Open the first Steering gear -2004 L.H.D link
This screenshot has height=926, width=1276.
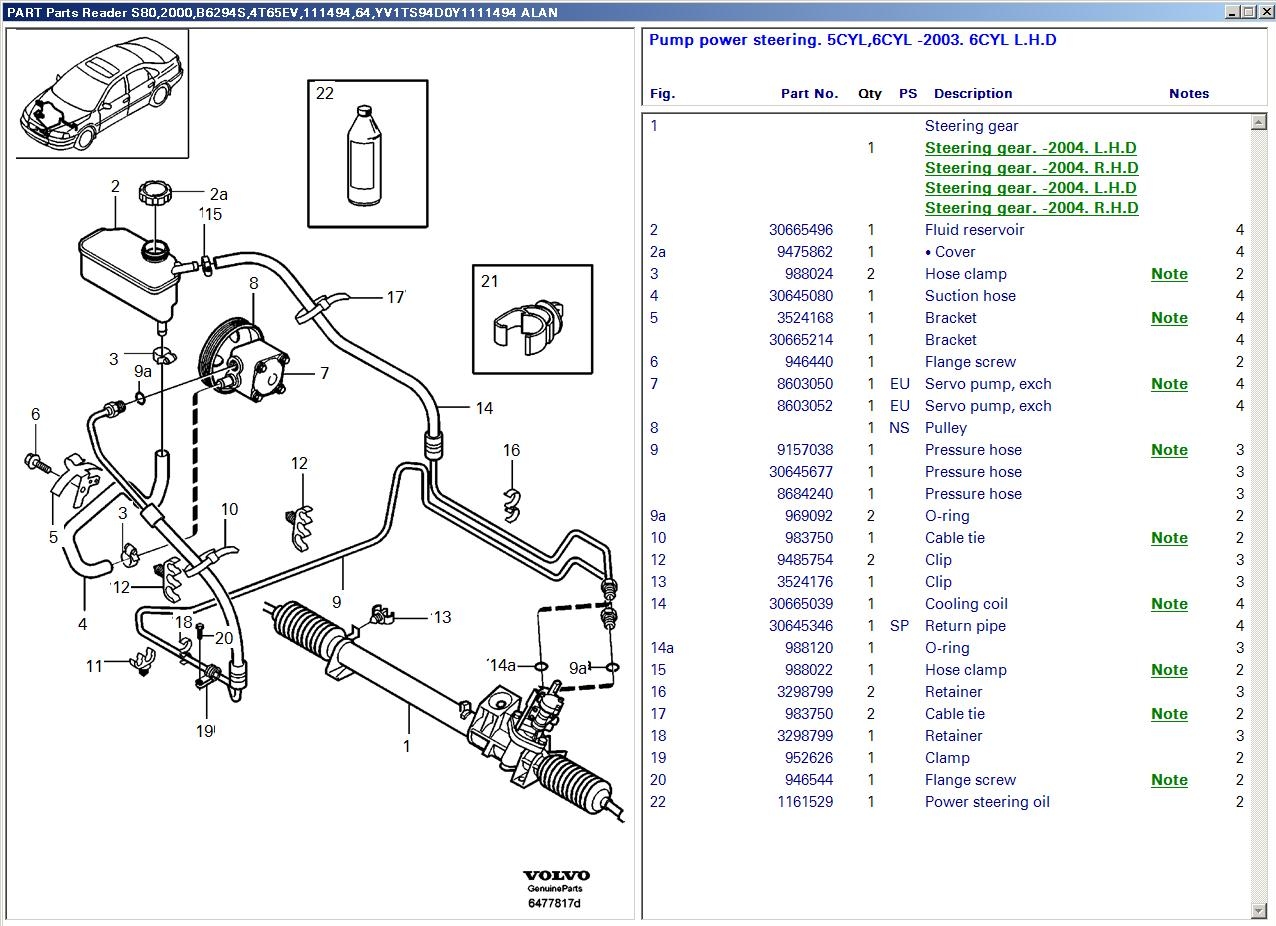click(x=1030, y=148)
